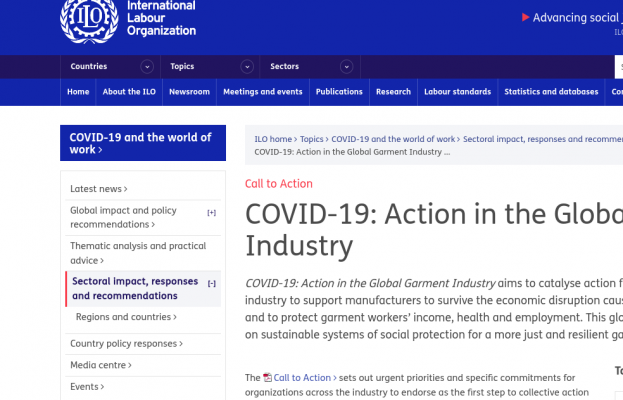Viewport: 623px width, 400px height.
Task: Click red arrow beside Advancing social banner
Action: pos(525,17)
